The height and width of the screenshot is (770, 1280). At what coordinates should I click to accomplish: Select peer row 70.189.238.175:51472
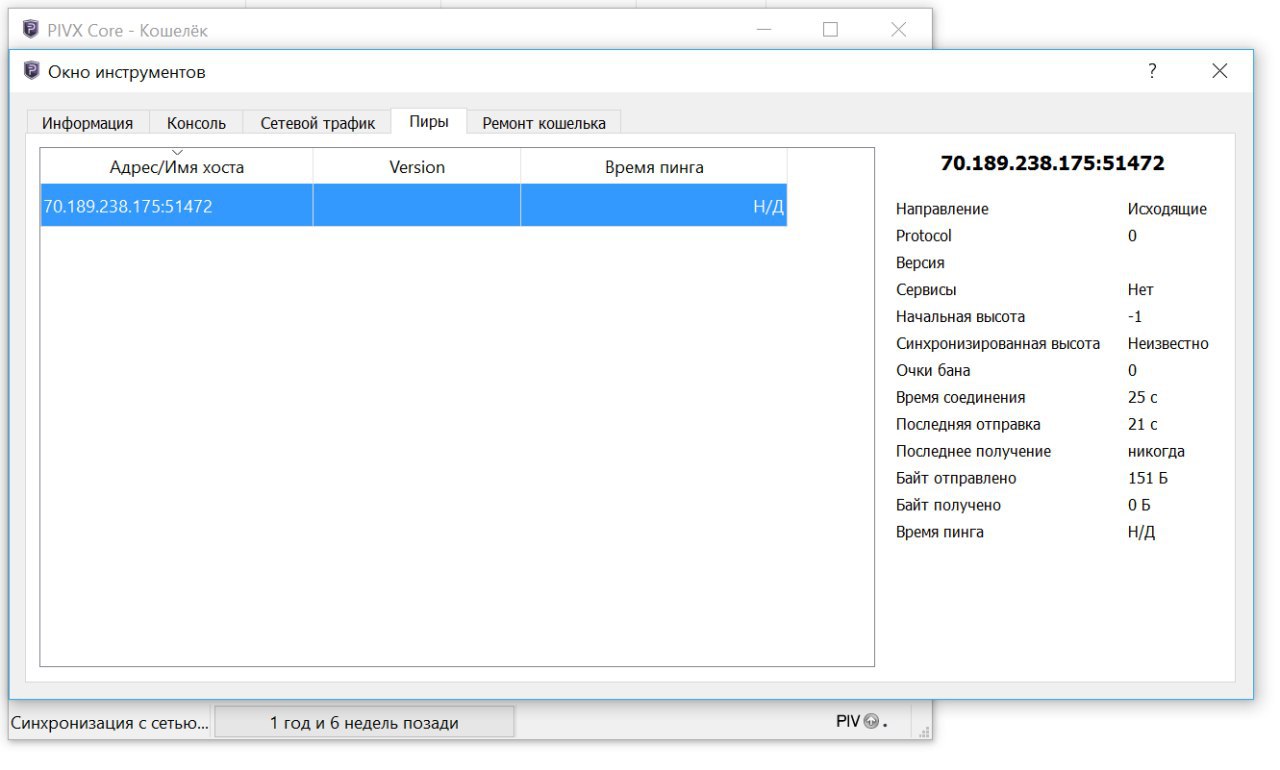click(x=414, y=206)
